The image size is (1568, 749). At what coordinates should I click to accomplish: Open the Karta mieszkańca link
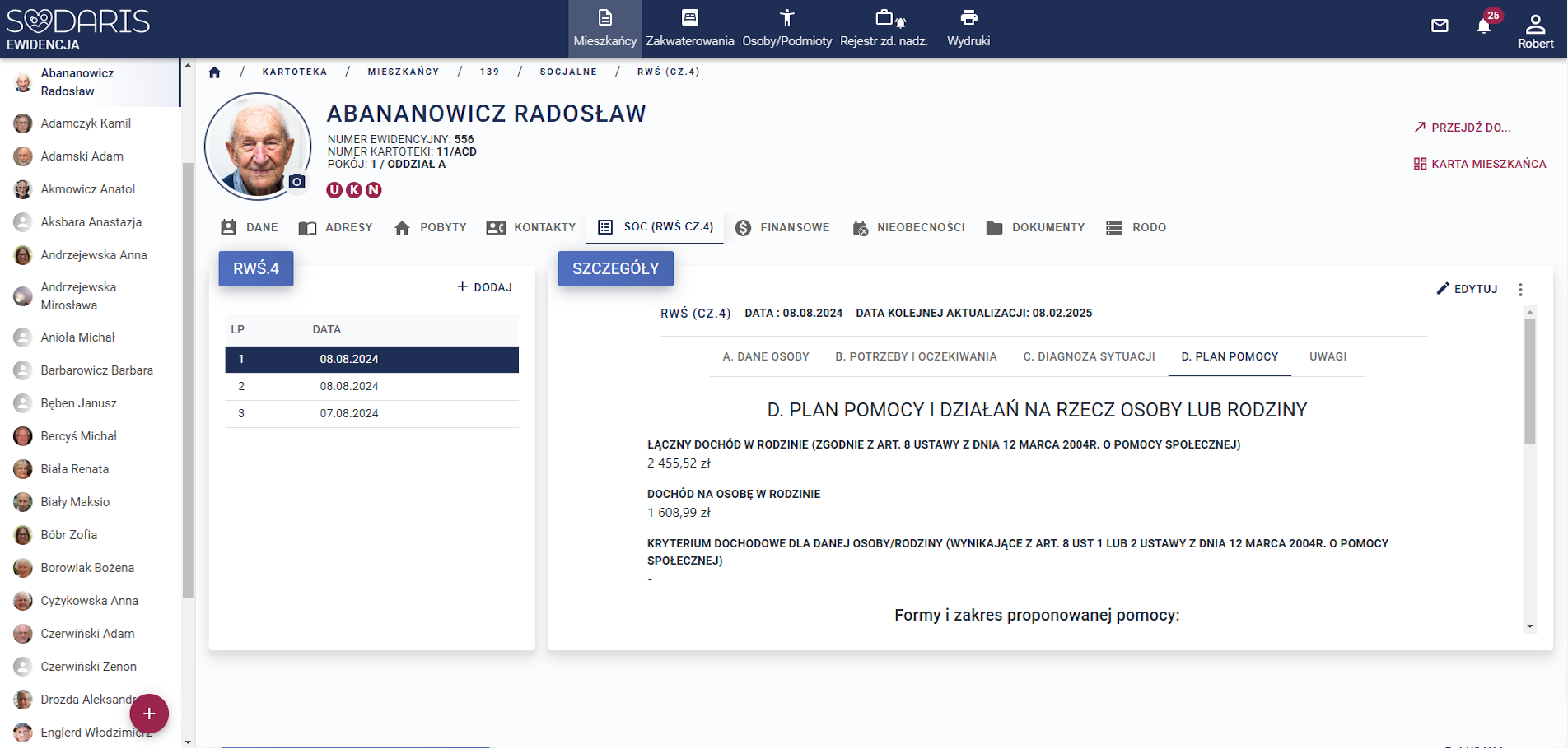(x=1480, y=164)
